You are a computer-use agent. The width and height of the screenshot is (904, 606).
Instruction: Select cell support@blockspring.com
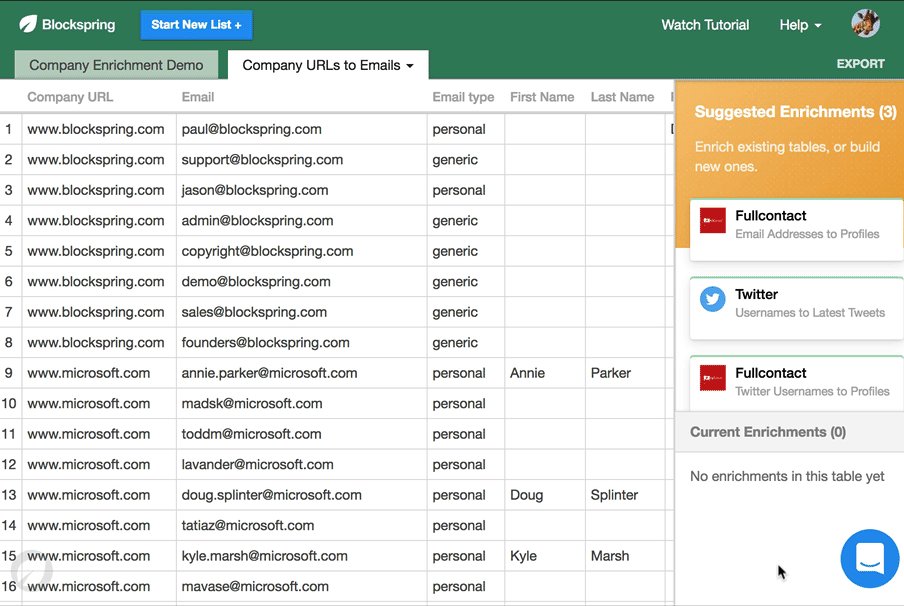[302, 160]
